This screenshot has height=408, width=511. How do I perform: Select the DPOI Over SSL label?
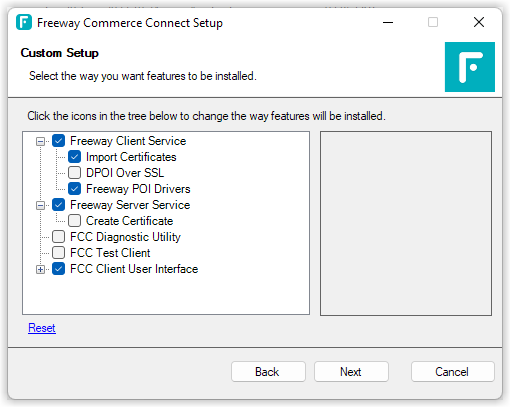tap(125, 173)
